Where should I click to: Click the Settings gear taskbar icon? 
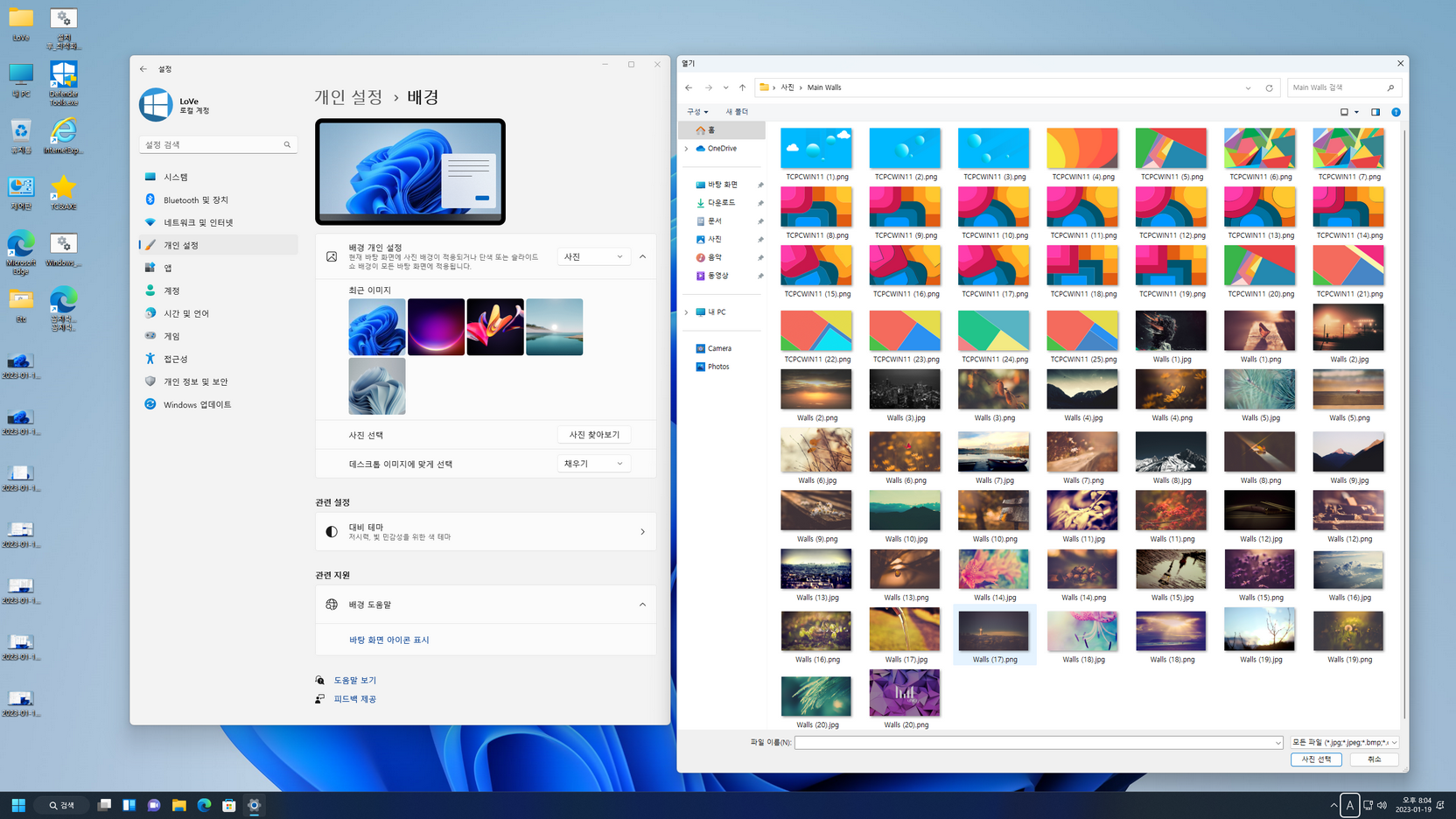(255, 805)
